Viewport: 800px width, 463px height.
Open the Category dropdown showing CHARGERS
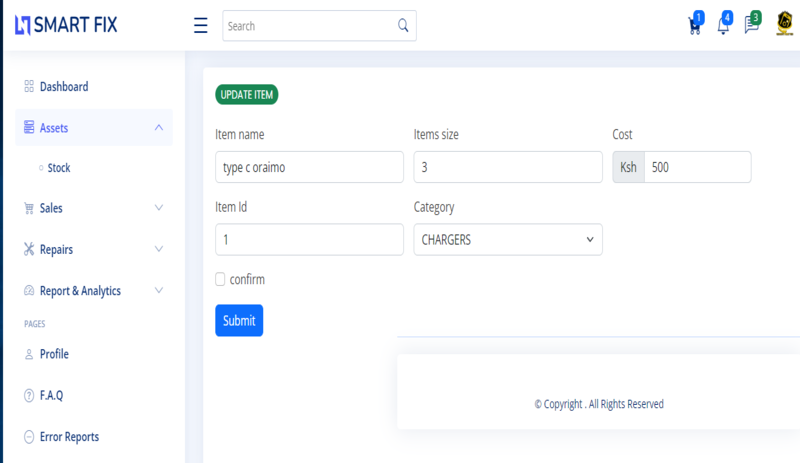[x=507, y=240]
